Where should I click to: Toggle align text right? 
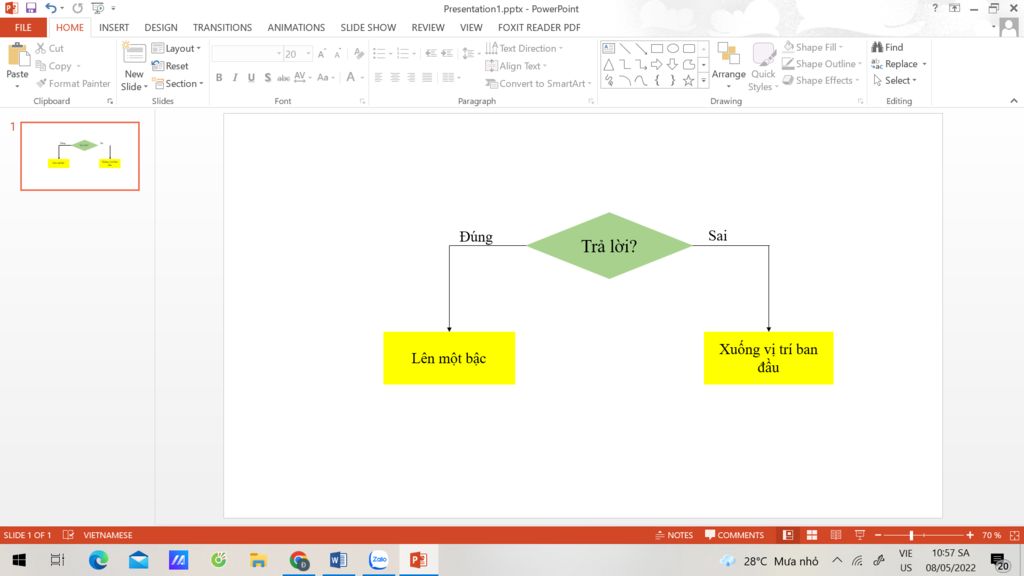[411, 78]
